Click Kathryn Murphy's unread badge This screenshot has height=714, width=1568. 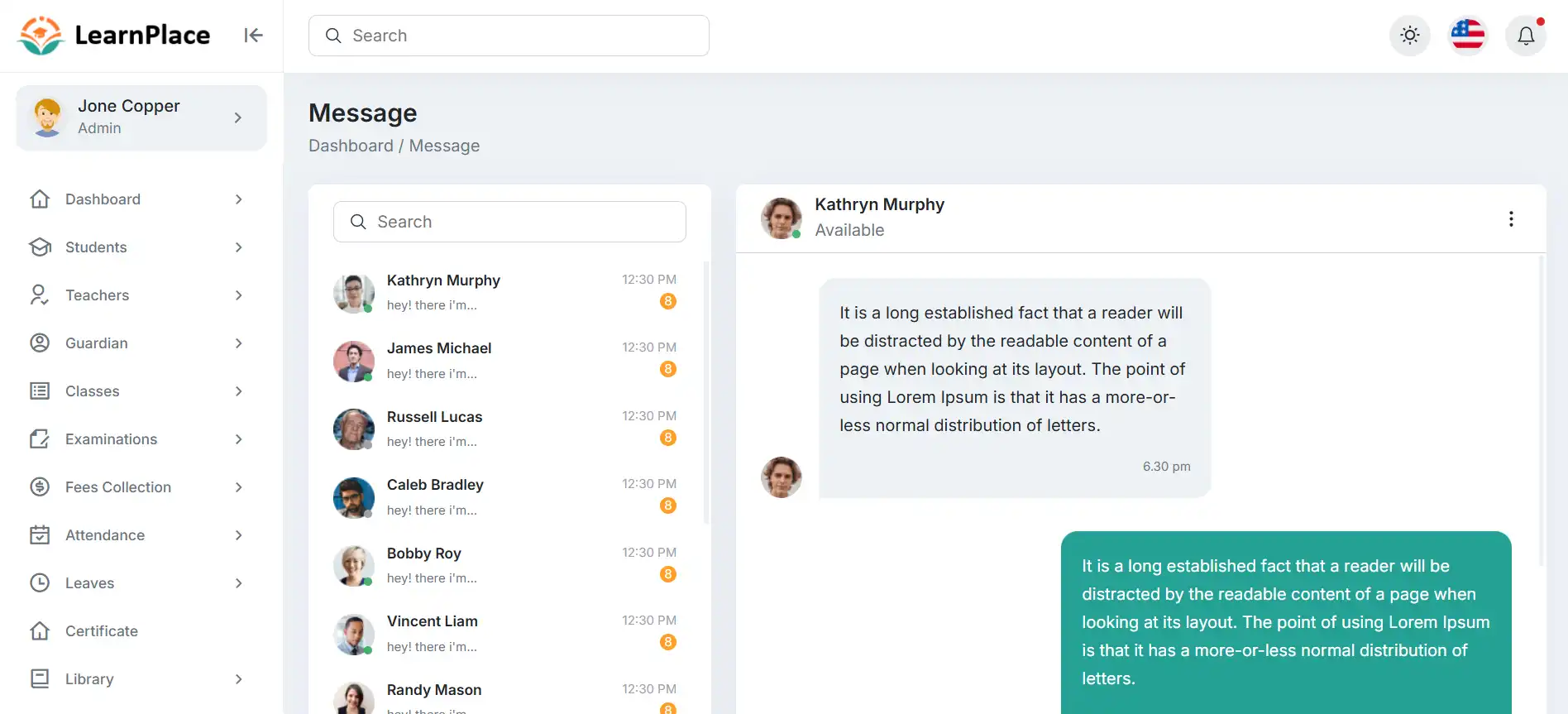tap(668, 301)
